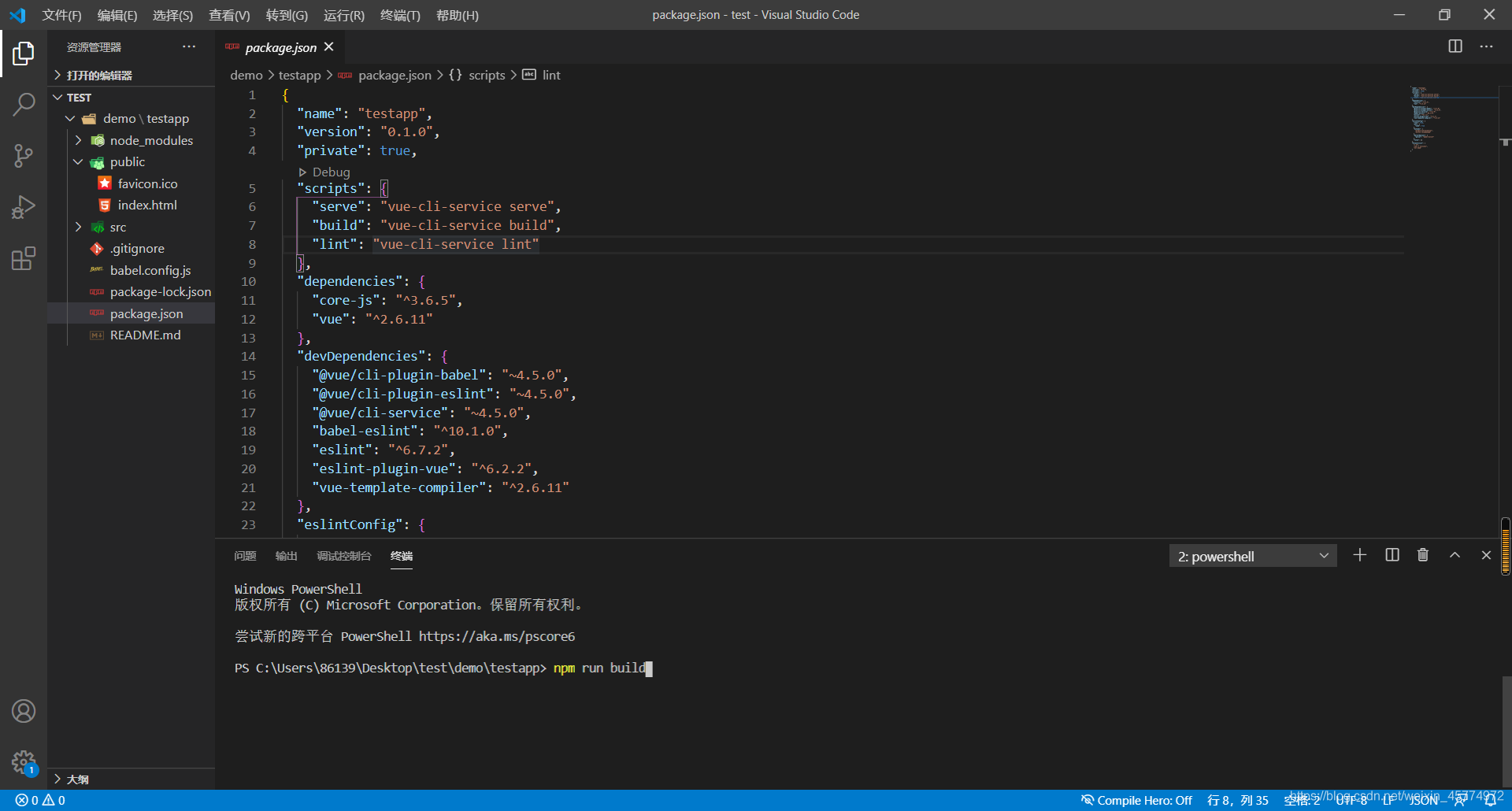Open the 运行(R) menu
The height and width of the screenshot is (811, 1512).
[x=344, y=15]
